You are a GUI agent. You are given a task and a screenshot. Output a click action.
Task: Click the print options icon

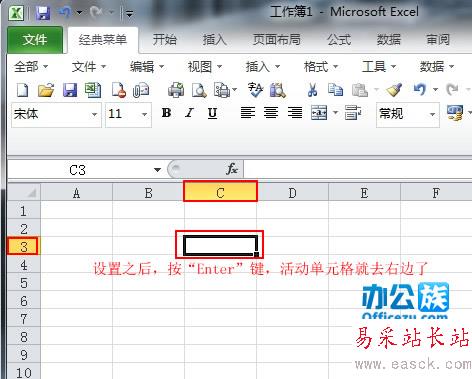click(x=222, y=90)
